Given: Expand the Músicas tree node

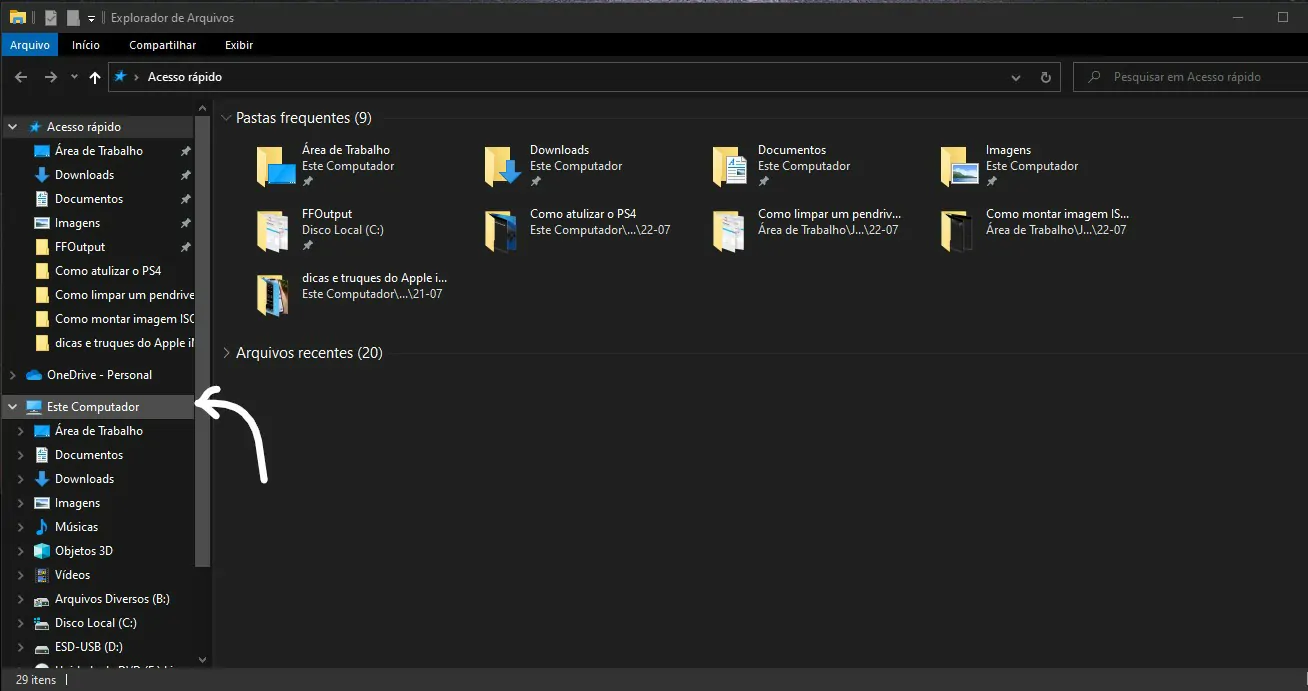Looking at the screenshot, I should tap(21, 527).
